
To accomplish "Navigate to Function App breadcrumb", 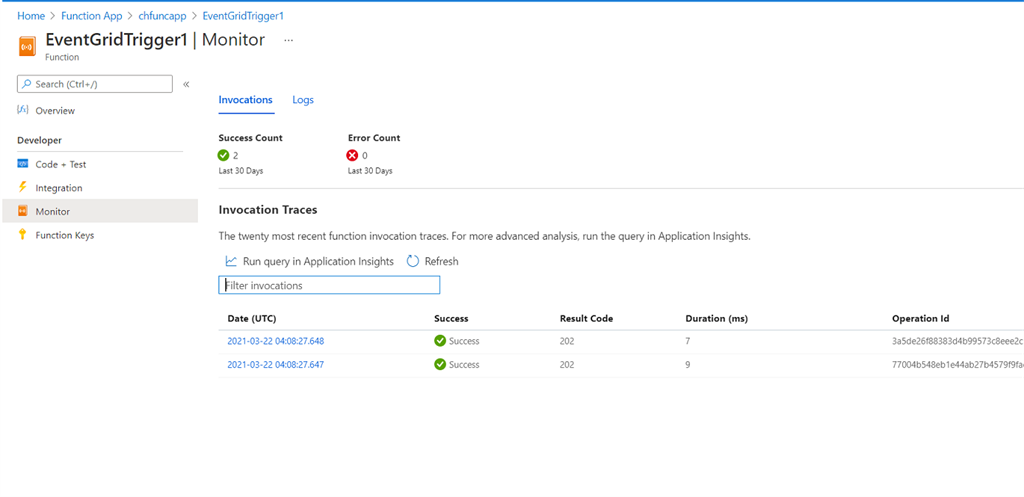I will (x=90, y=16).
